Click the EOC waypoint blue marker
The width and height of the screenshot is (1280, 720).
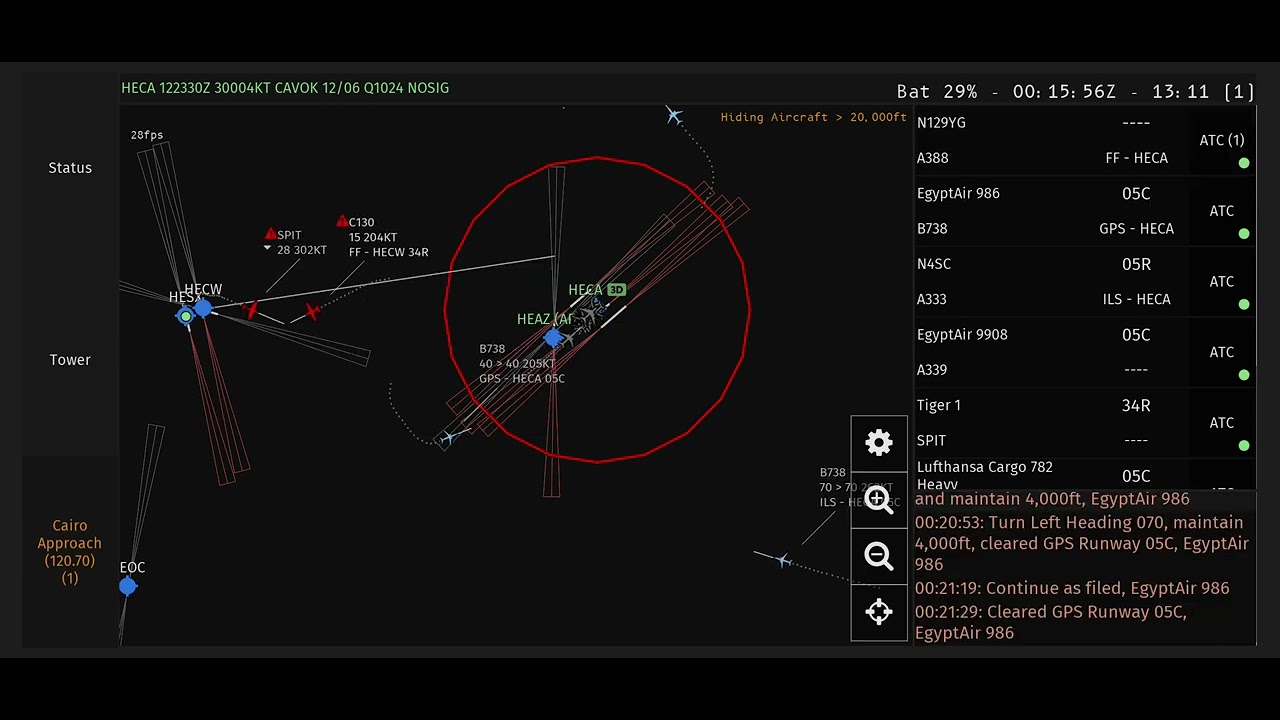(127, 587)
